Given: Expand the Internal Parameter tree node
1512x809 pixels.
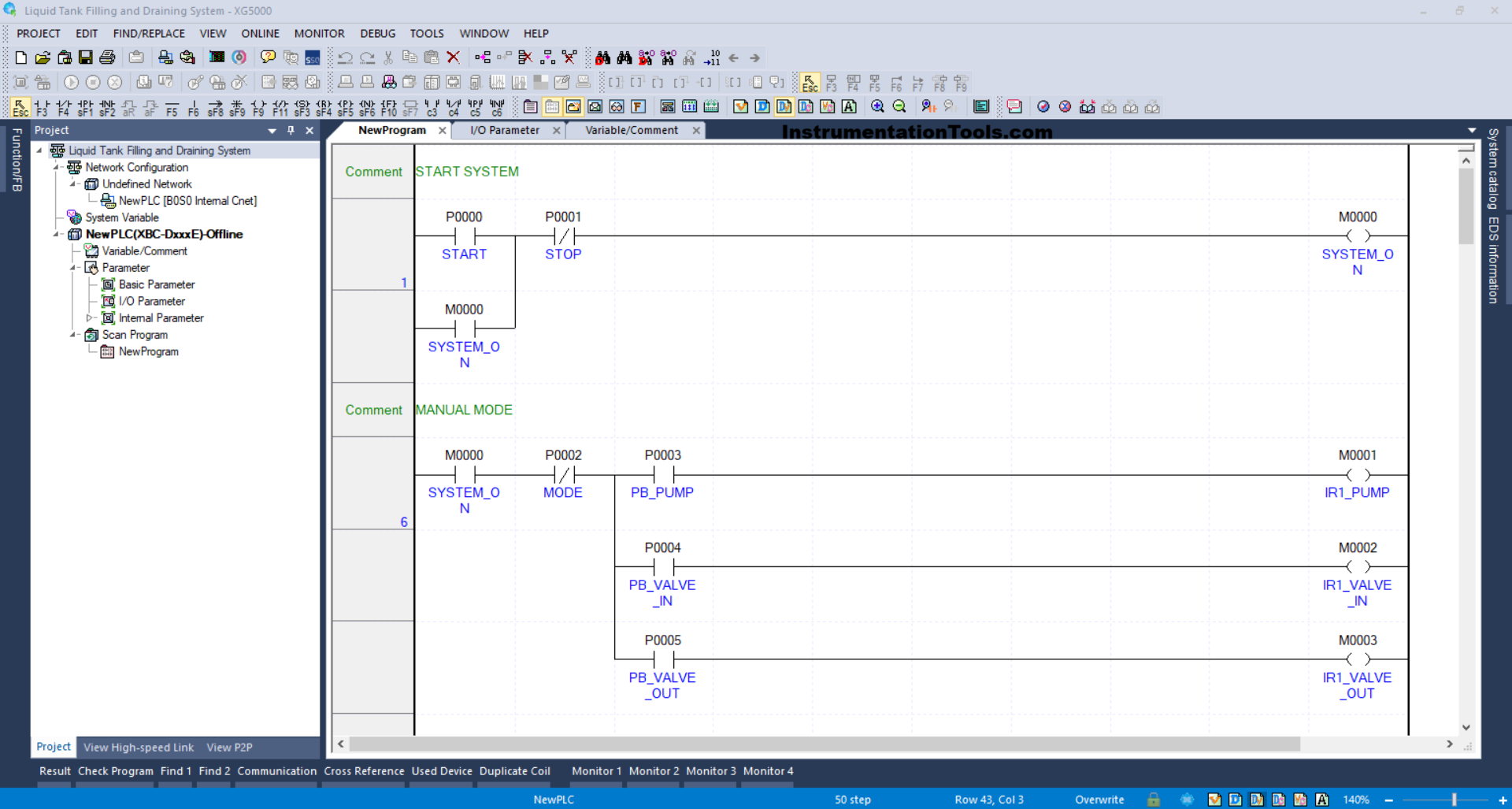Looking at the screenshot, I should tap(89, 318).
